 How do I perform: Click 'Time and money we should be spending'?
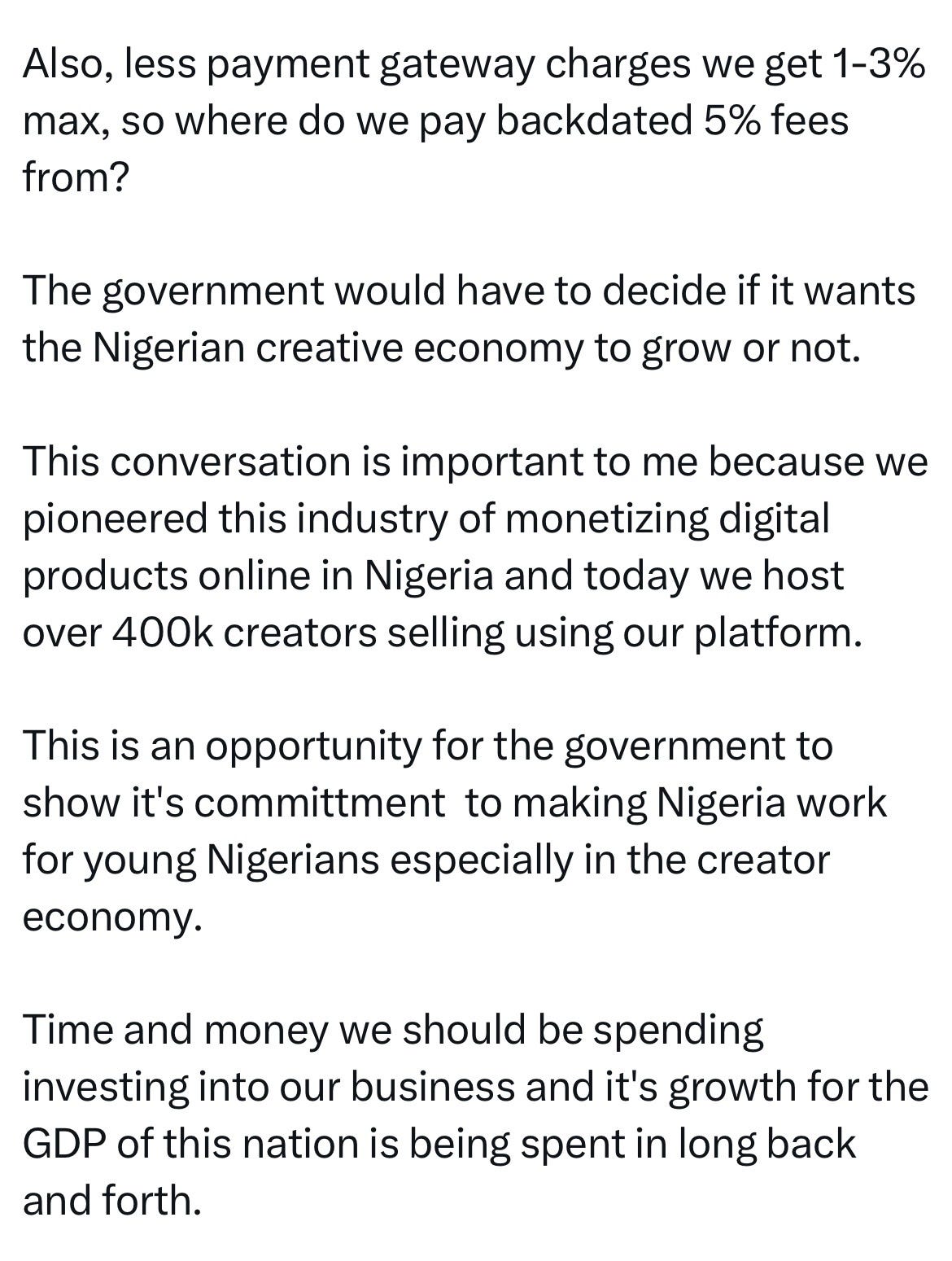tap(394, 1031)
